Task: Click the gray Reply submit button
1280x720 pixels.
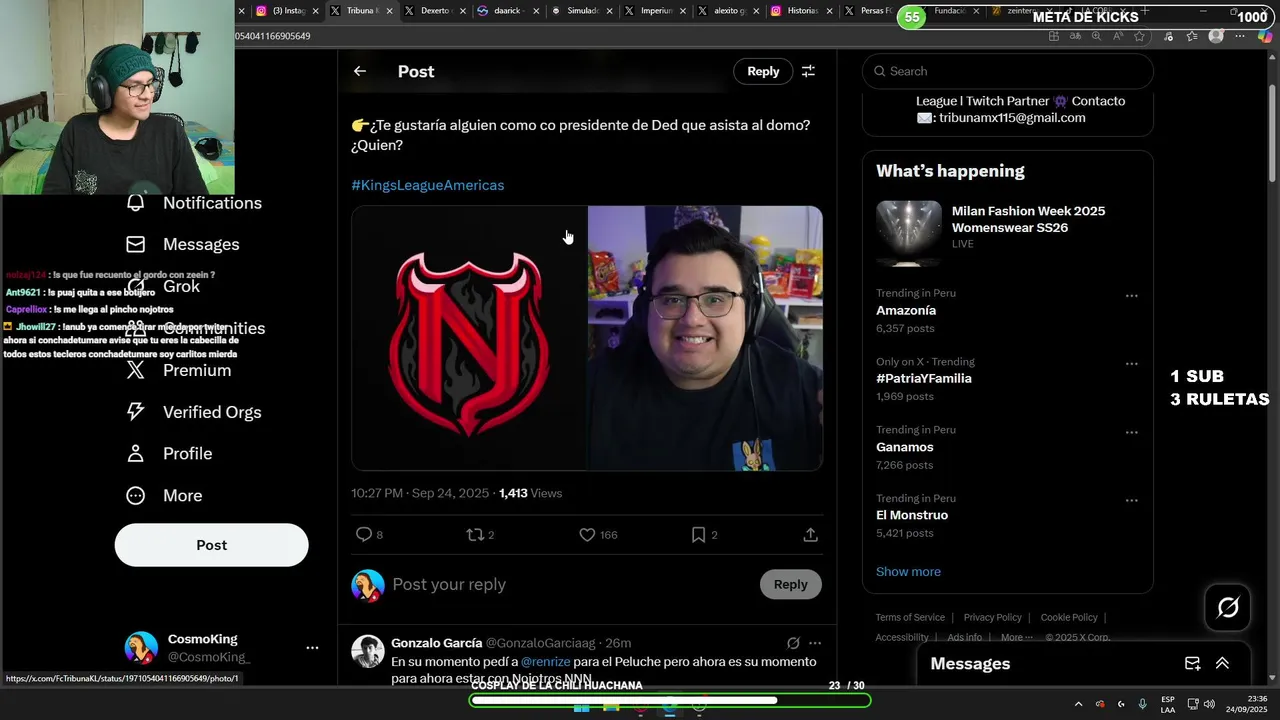Action: [x=790, y=584]
